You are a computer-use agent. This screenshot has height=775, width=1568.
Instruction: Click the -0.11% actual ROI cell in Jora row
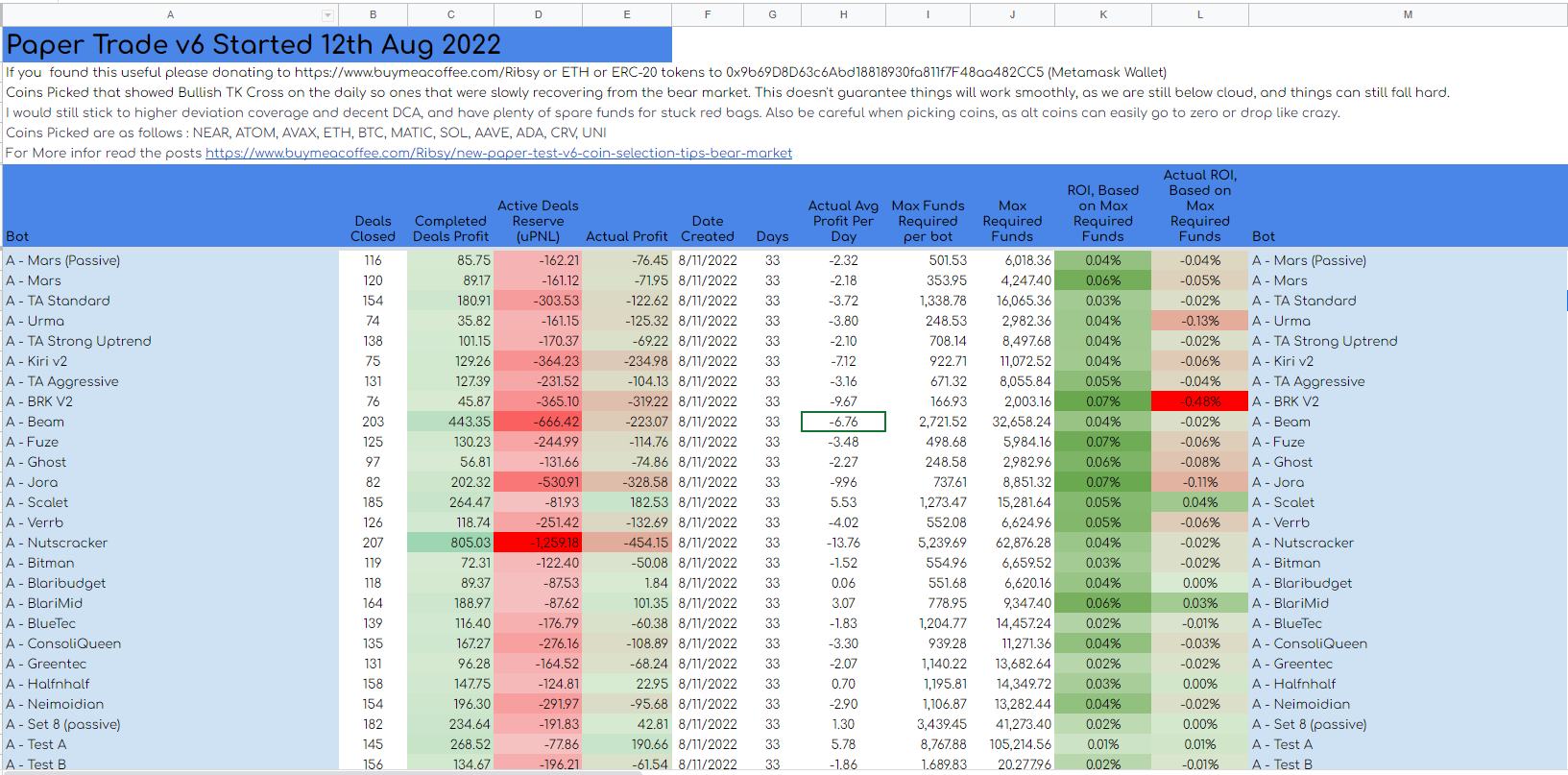pyautogui.click(x=1200, y=482)
